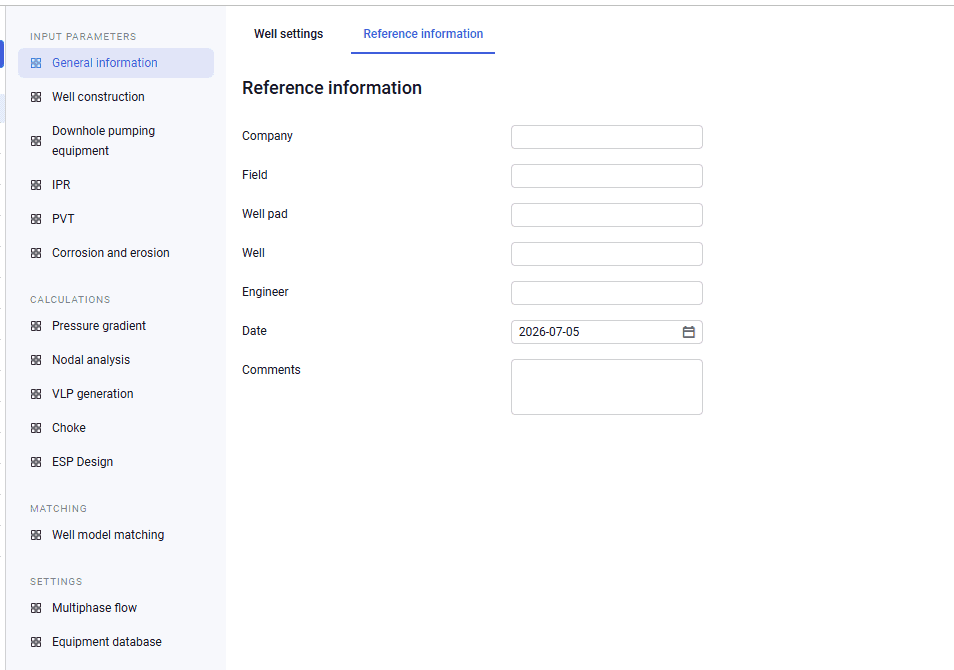
Task: Select the Choke calculation
Action: (116, 428)
